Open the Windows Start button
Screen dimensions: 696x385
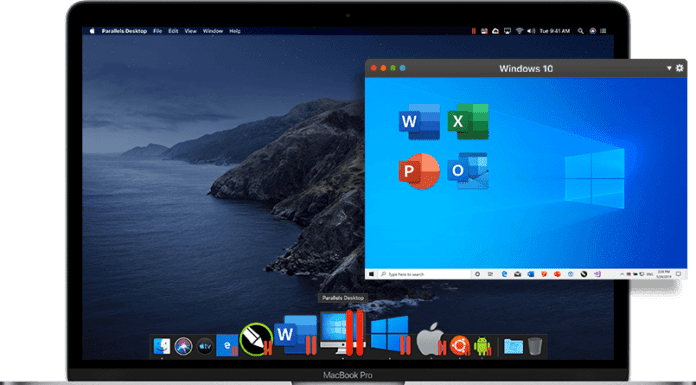coord(372,274)
